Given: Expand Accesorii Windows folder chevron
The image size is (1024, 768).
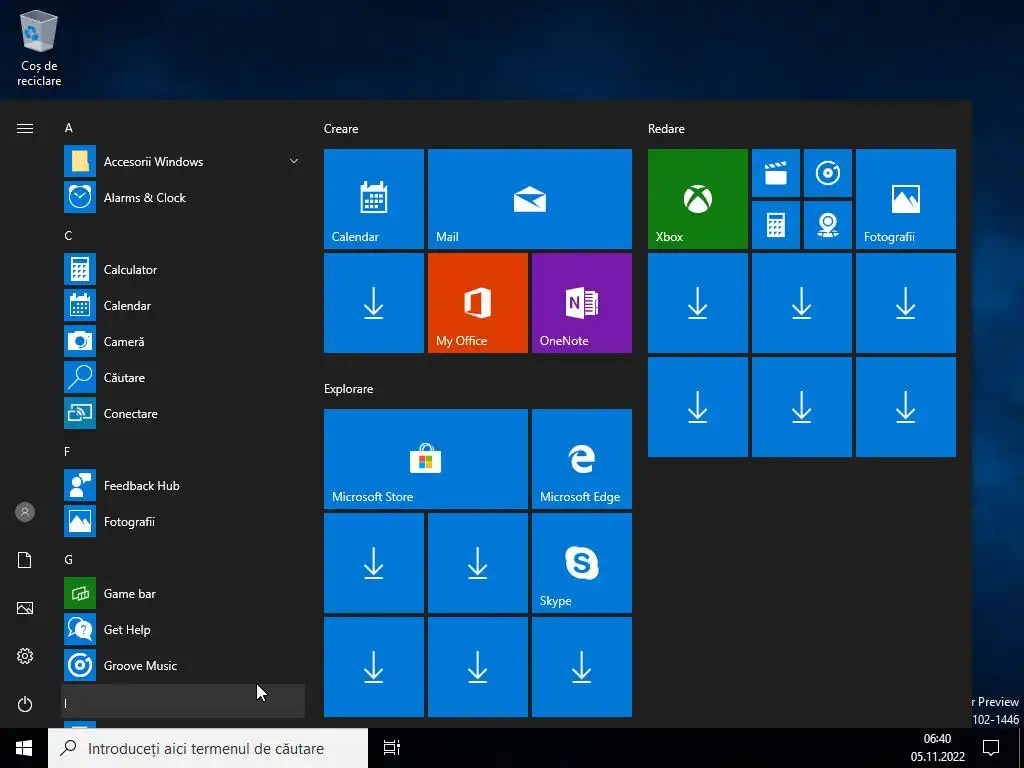Looking at the screenshot, I should coord(294,161).
